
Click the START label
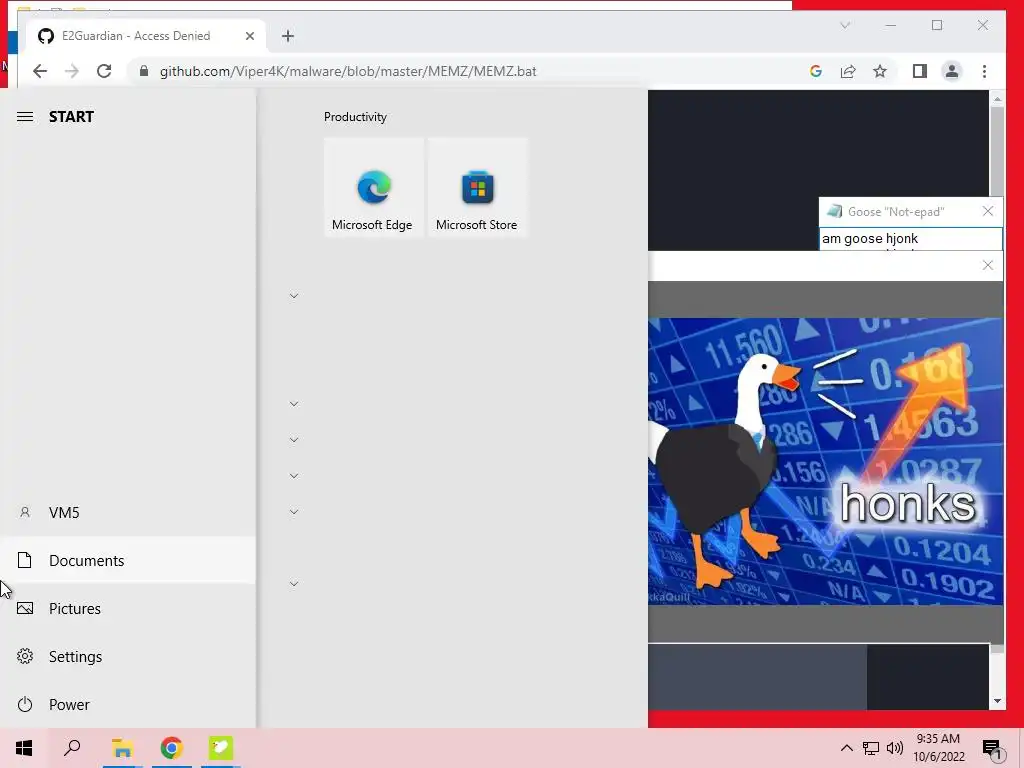click(71, 117)
